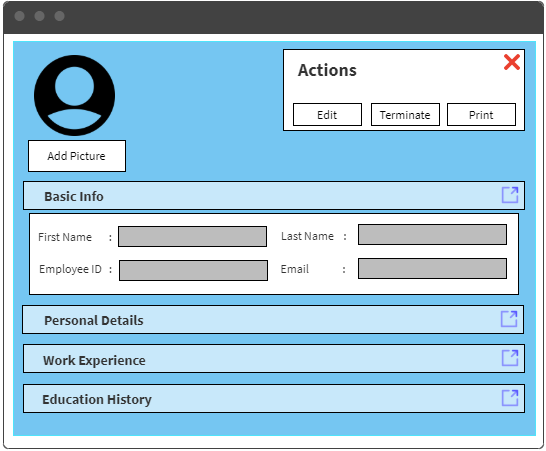
Task: Open the Personal Details pop-out icon
Action: (509, 319)
